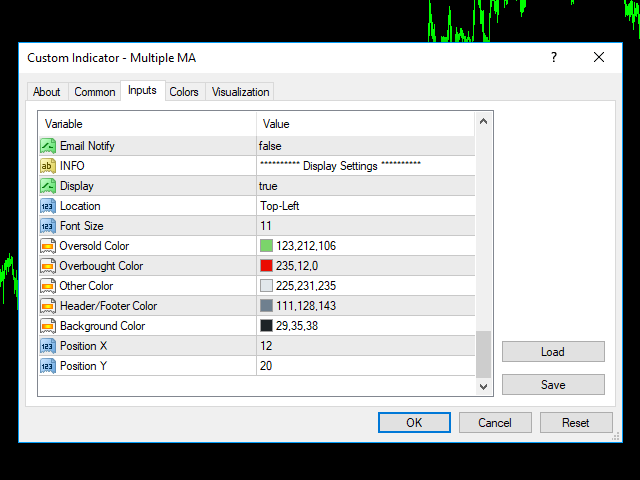Open the Overbought Color value picker
The image size is (640, 480).
click(x=364, y=266)
